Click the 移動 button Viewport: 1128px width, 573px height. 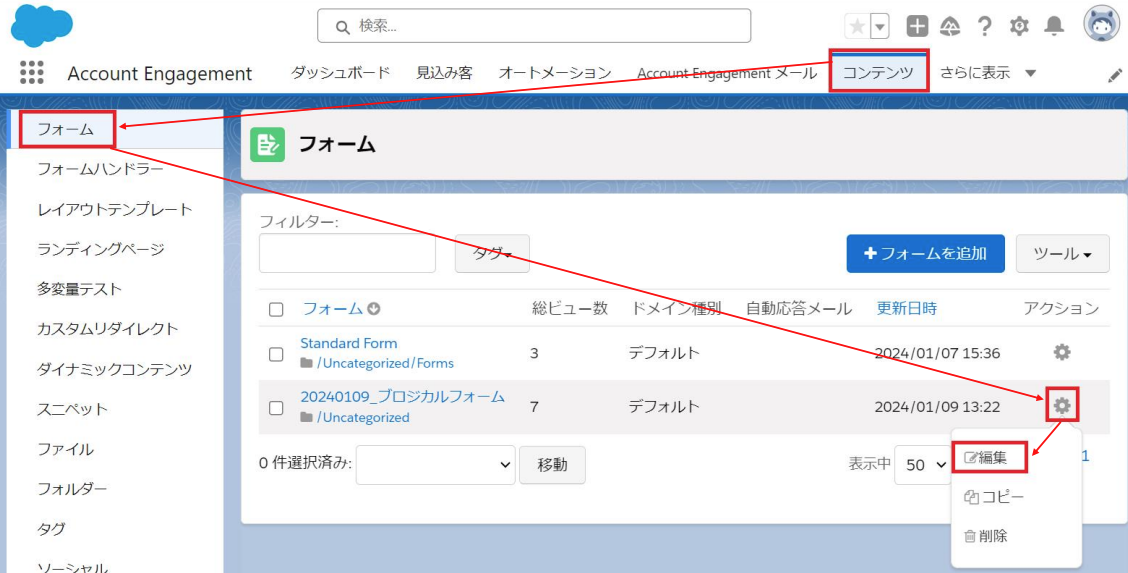(552, 464)
